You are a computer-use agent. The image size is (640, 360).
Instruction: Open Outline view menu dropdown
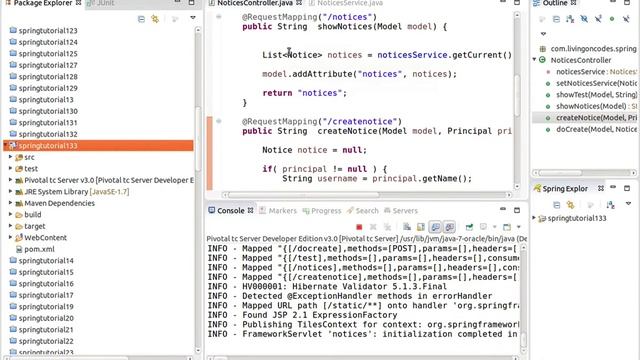point(543,34)
